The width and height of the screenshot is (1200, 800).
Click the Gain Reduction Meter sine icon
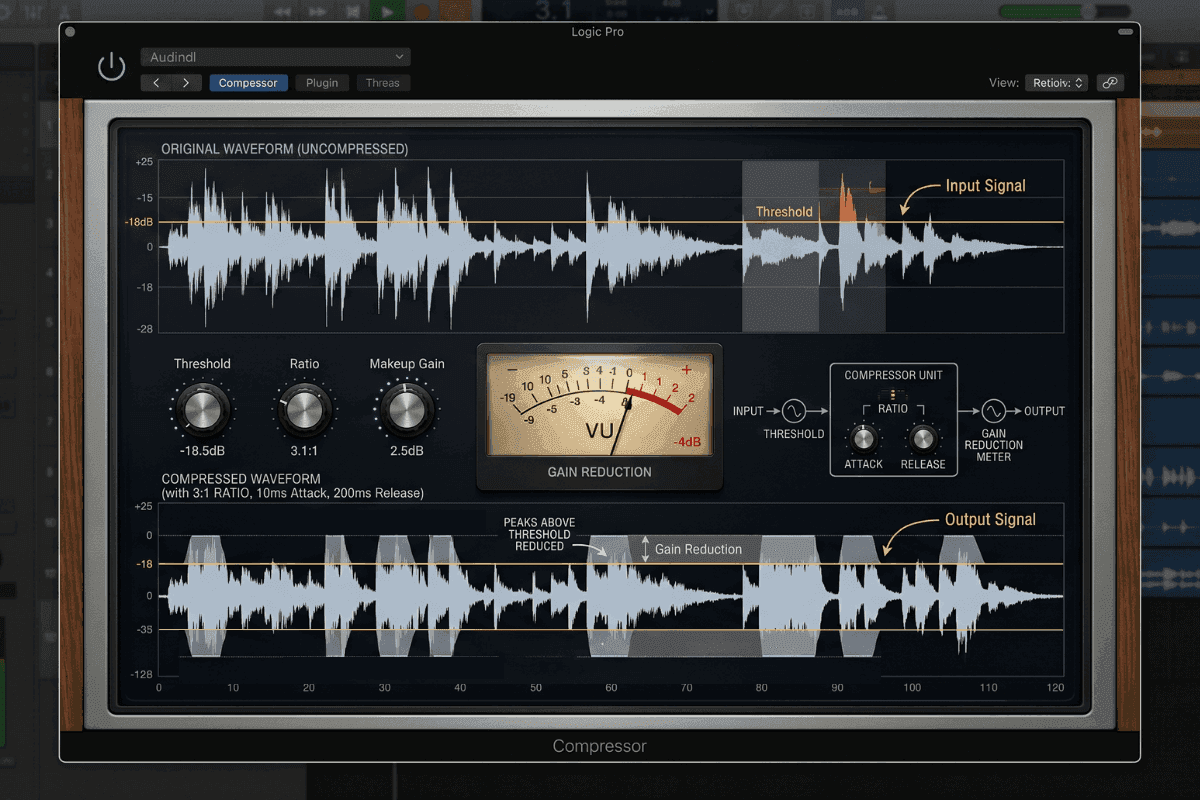click(x=993, y=411)
